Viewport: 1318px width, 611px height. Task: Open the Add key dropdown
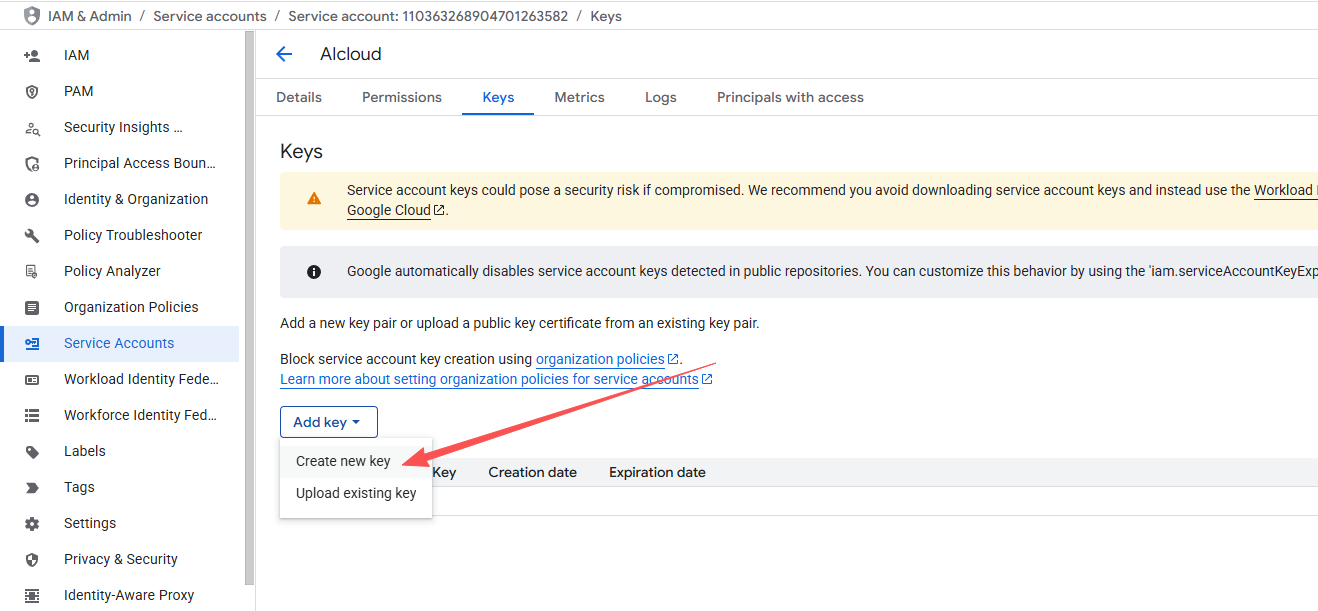pyautogui.click(x=328, y=422)
